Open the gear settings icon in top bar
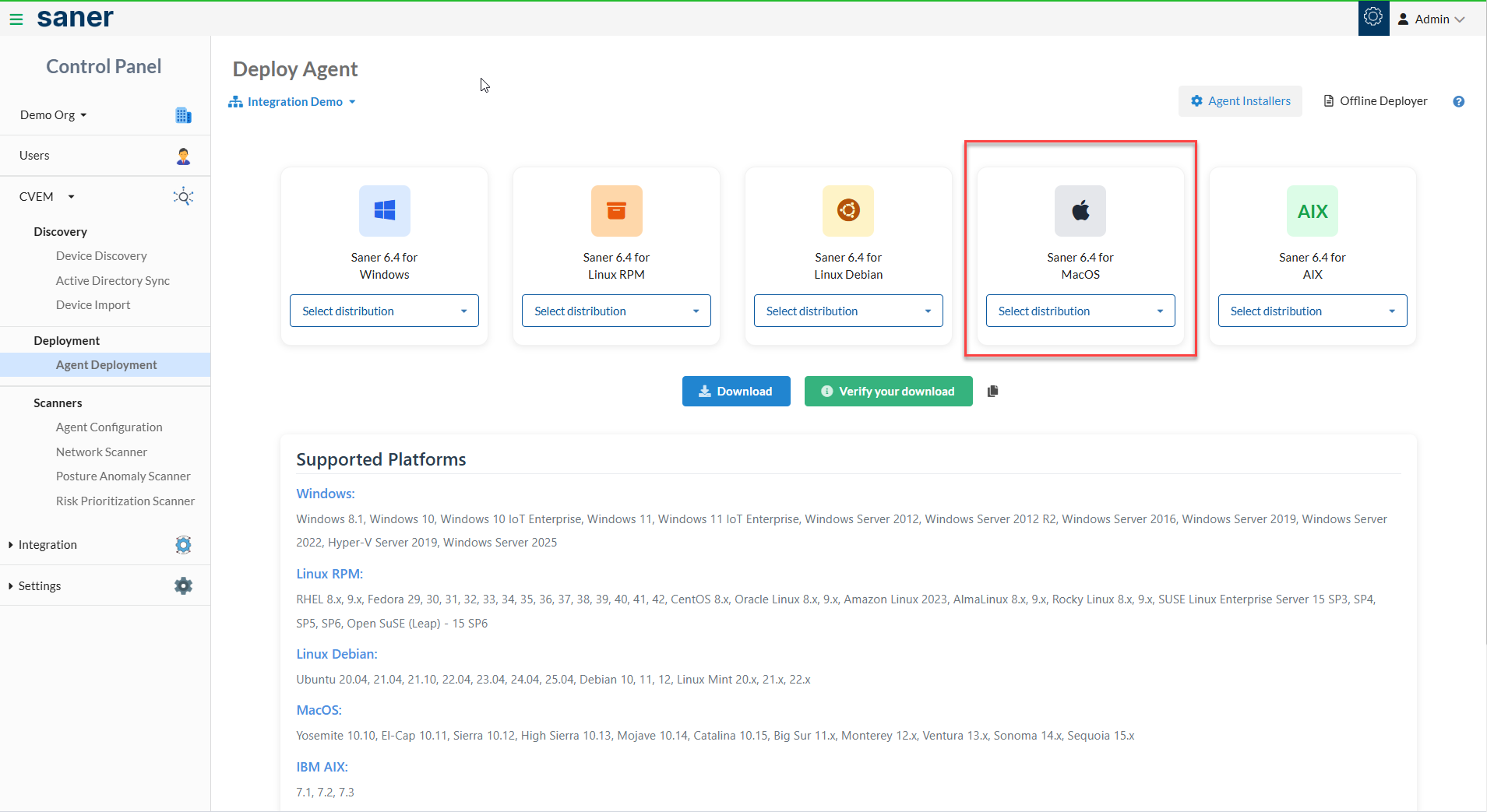Screen dimensions: 1487x812 (x=1373, y=17)
